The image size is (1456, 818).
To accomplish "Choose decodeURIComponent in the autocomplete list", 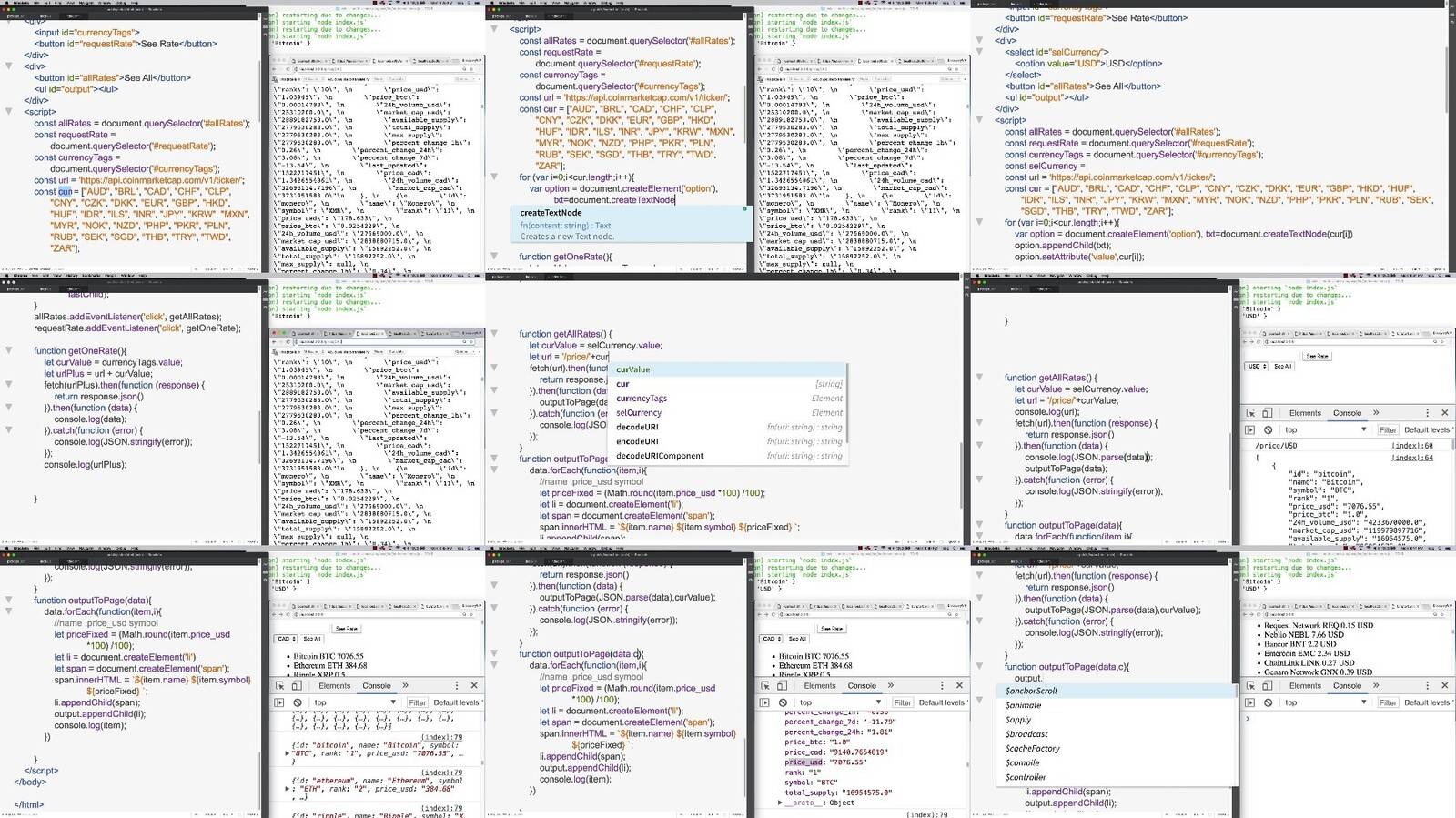I will click(x=728, y=455).
